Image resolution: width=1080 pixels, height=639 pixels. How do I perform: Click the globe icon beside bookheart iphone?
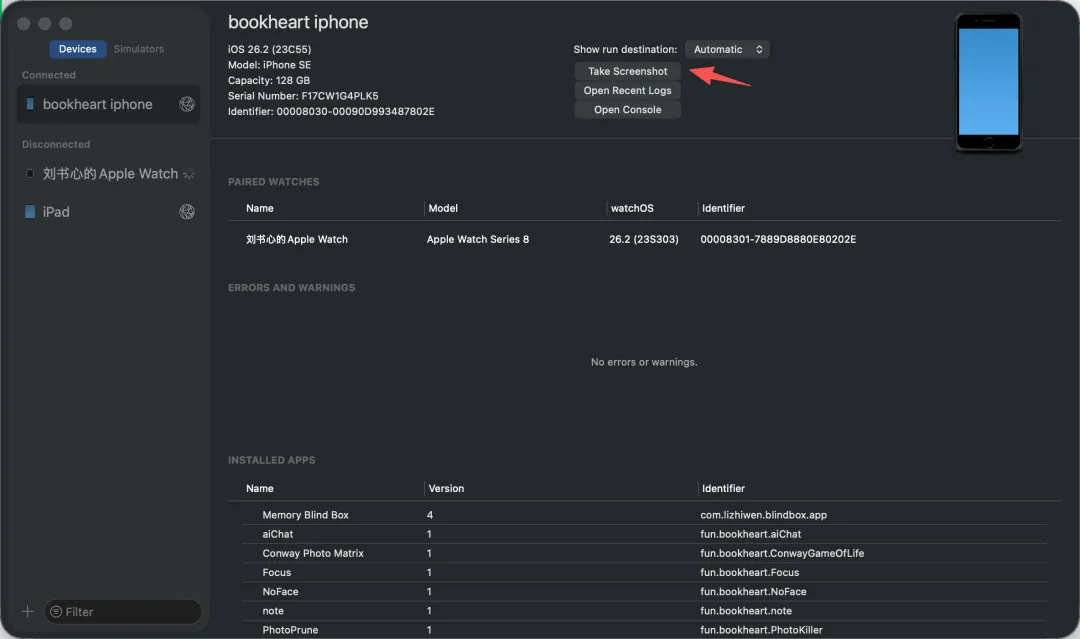[x=186, y=104]
